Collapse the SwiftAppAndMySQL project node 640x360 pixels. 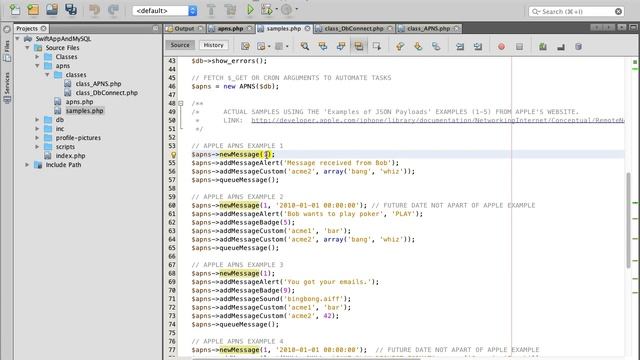tap(18, 39)
